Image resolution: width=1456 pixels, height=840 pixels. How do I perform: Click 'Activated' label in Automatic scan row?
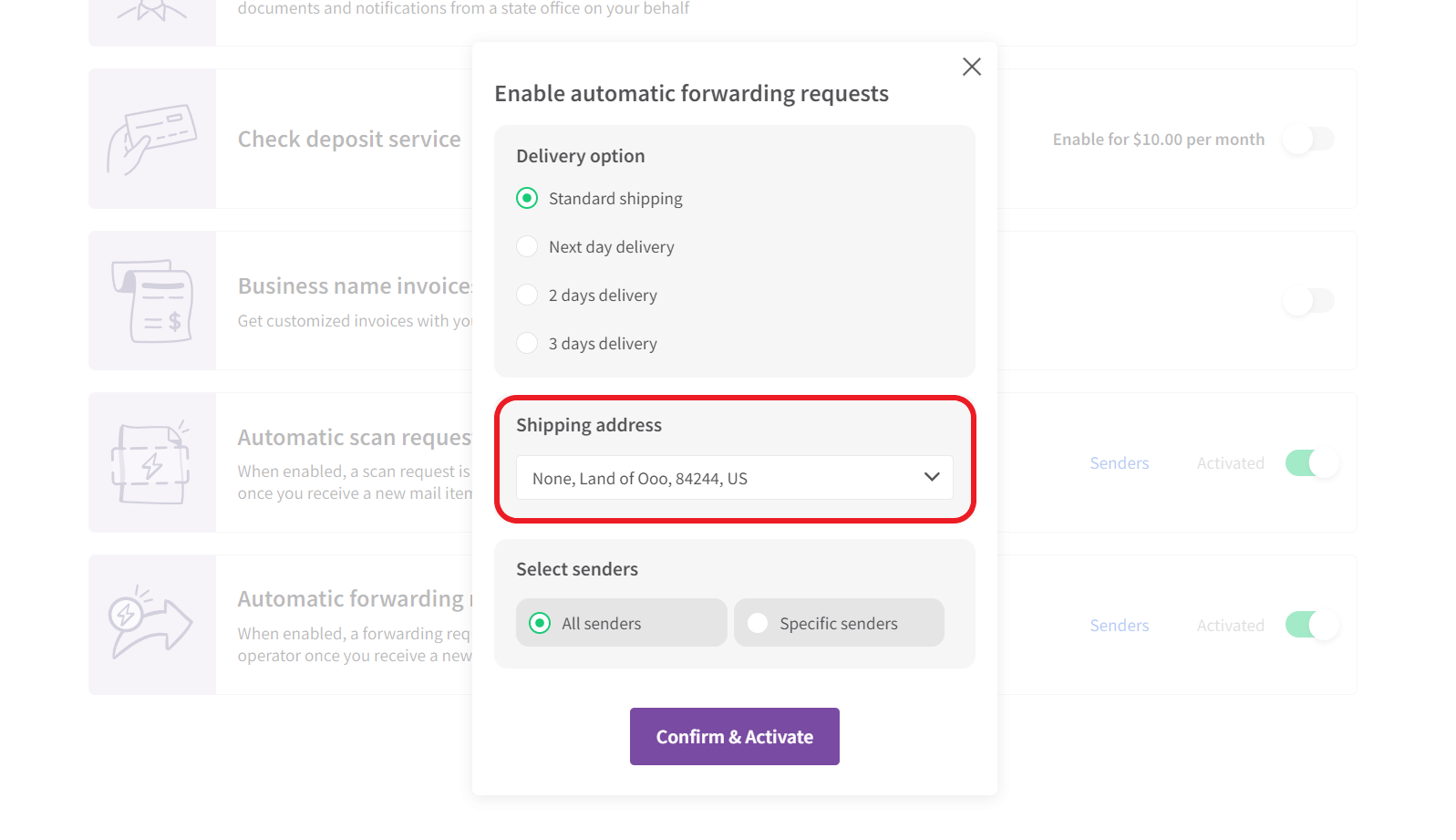[1231, 462]
